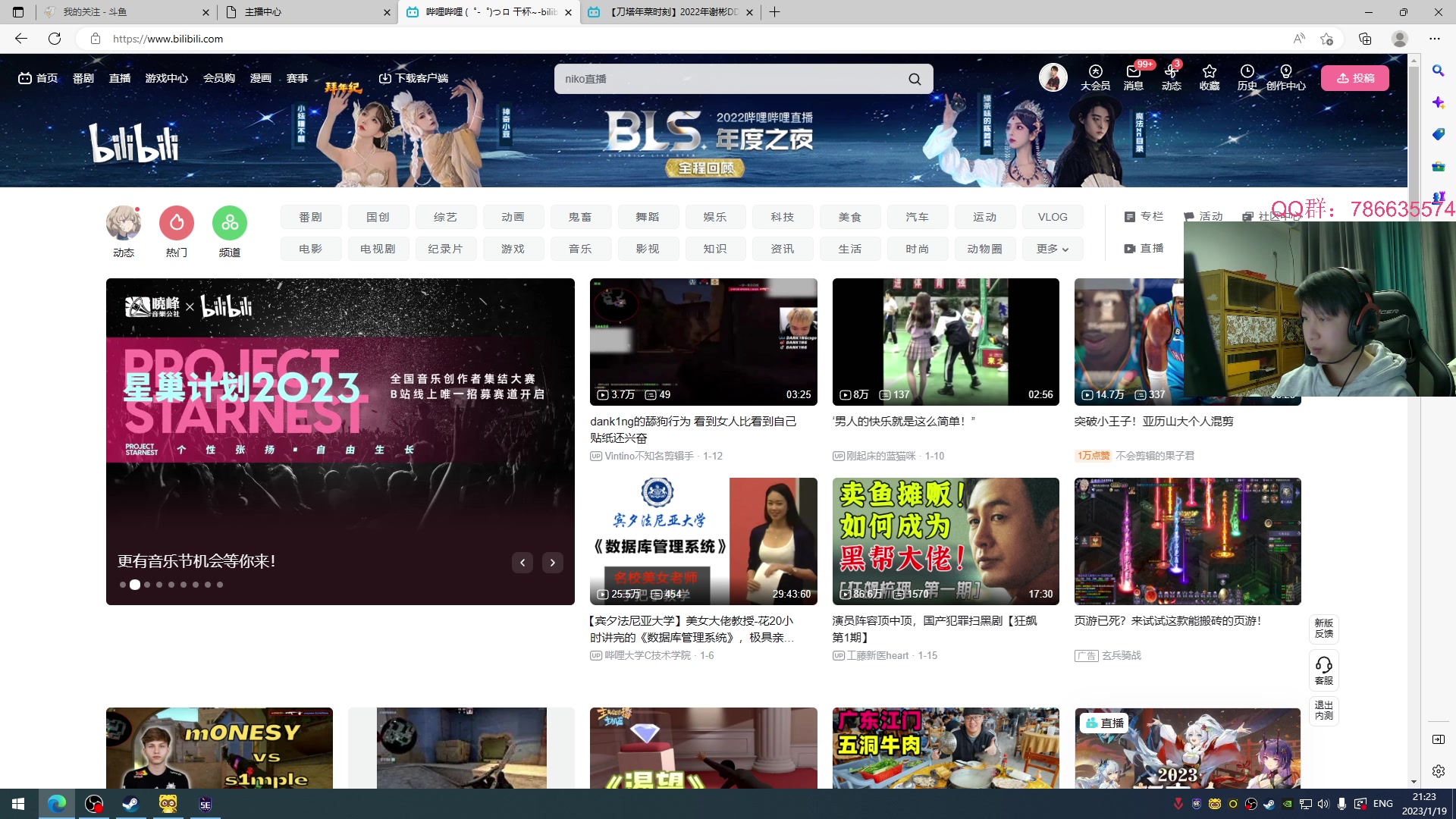Image resolution: width=1456 pixels, height=819 pixels.
Task: Open taskbar volume icon
Action: pyautogui.click(x=1323, y=804)
